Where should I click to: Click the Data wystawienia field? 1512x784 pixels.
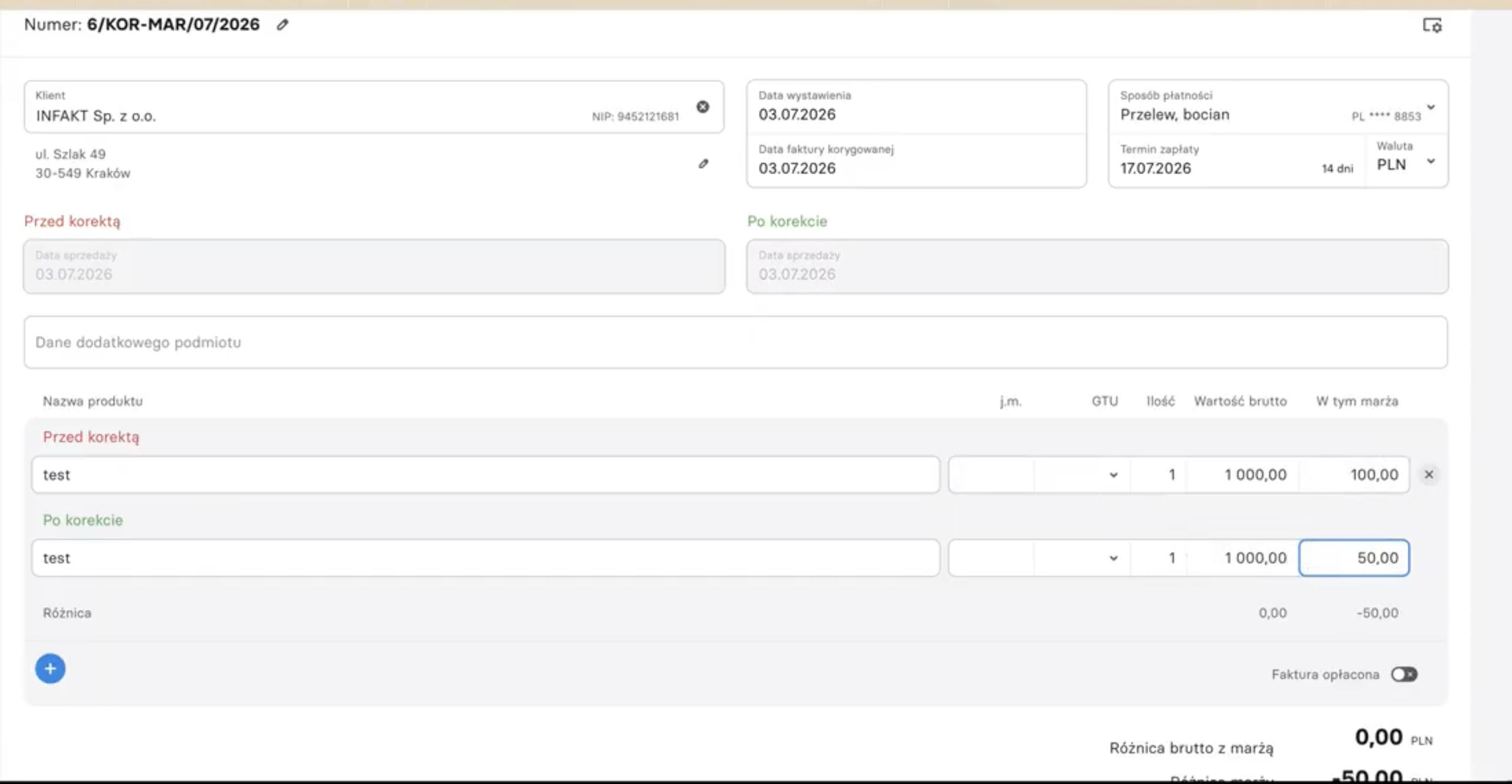tap(917, 107)
